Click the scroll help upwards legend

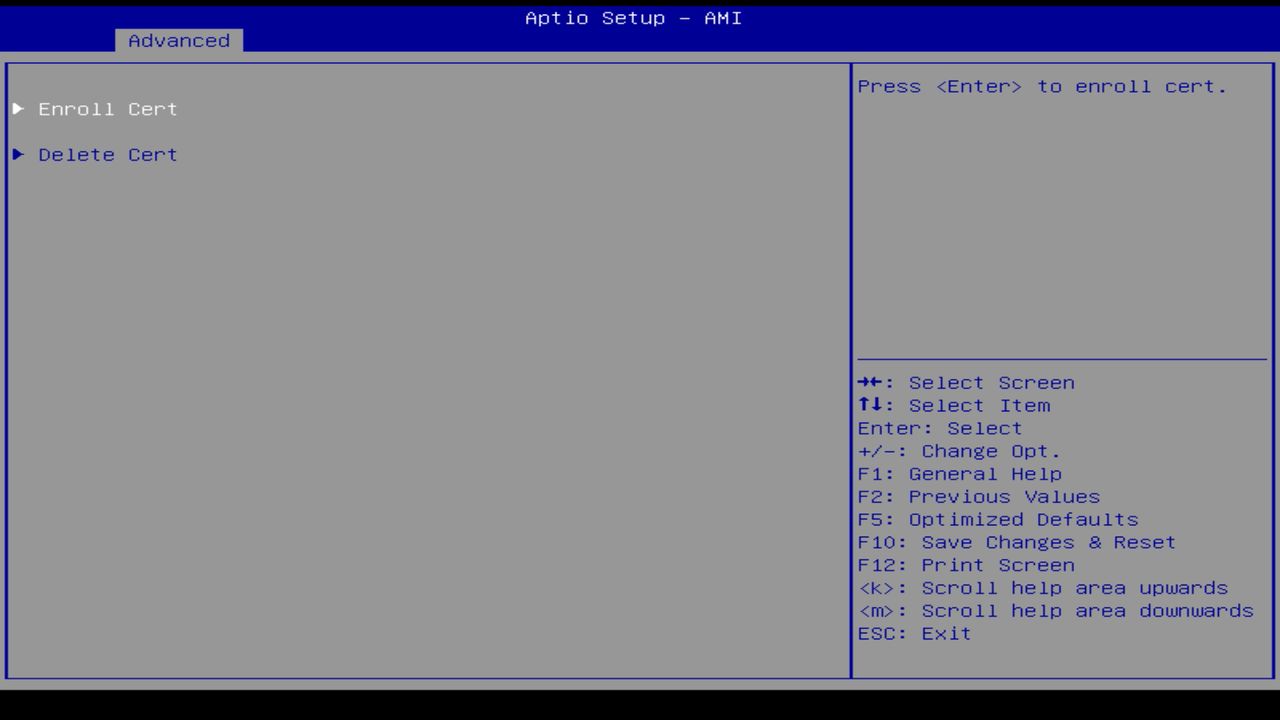[x=1043, y=587]
